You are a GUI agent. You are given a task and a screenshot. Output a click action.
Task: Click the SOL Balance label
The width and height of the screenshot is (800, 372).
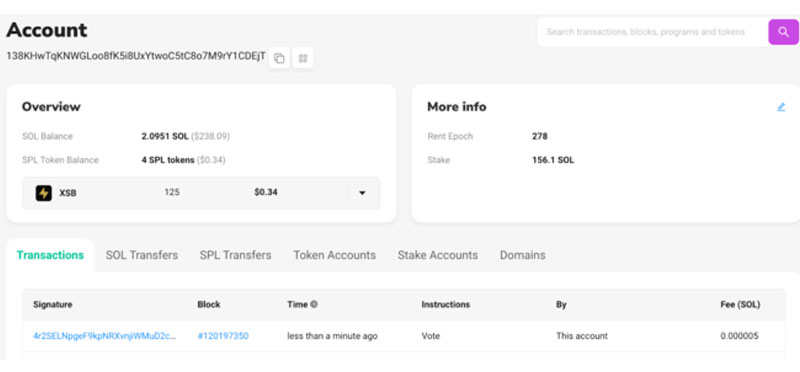[x=47, y=136]
